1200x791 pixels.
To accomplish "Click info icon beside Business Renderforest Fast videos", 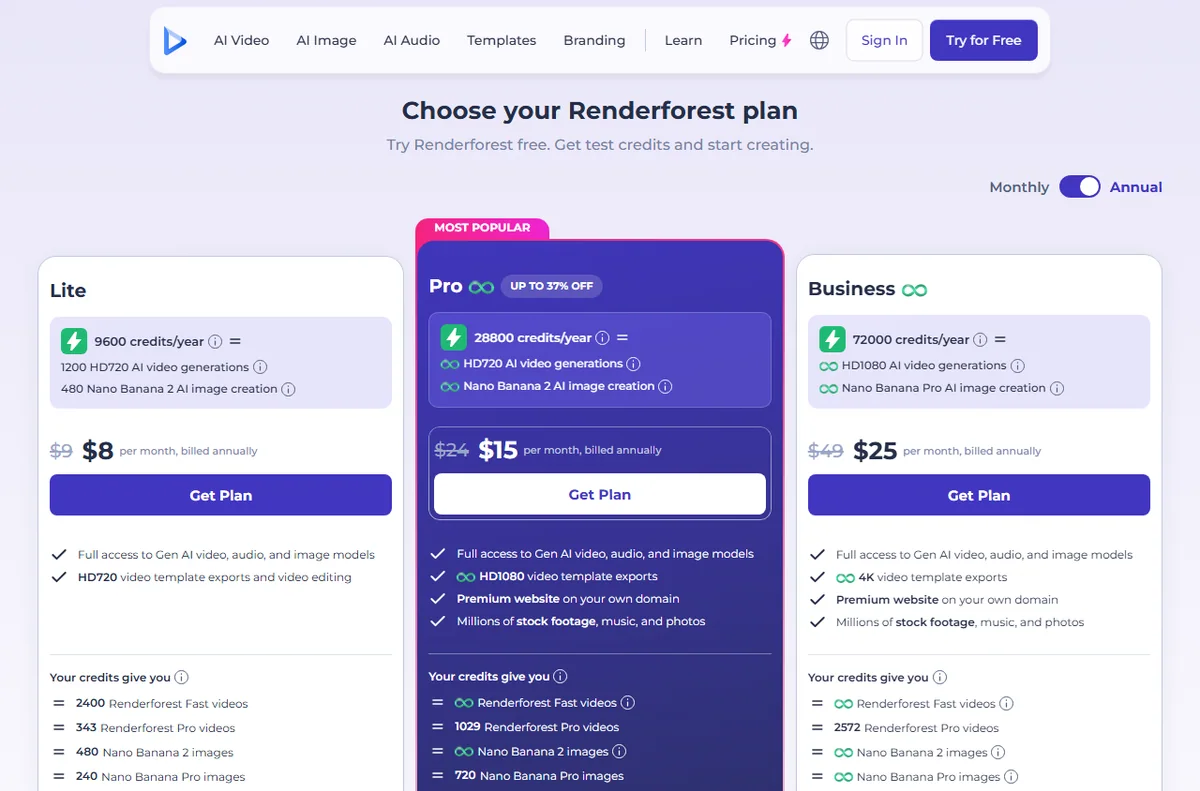I will [x=1006, y=704].
